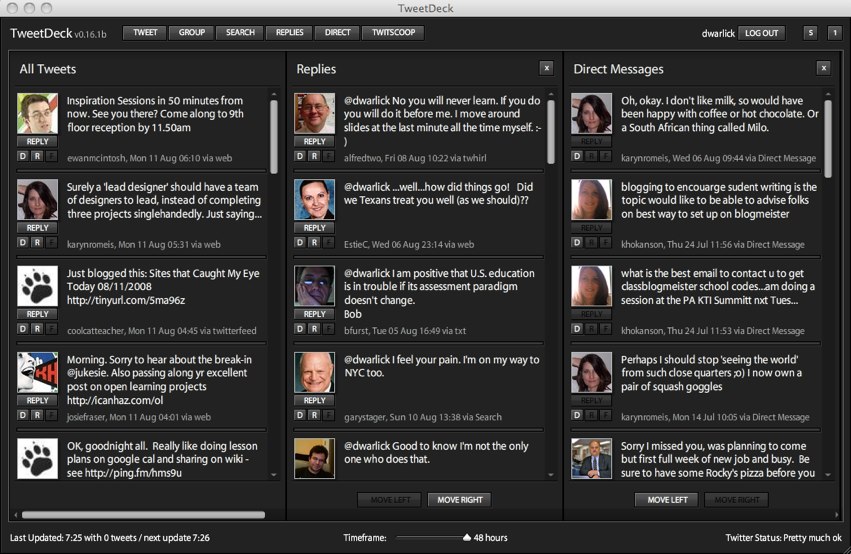
Task: Click Twitter Status: Pretty much ok text
Action: [784, 538]
